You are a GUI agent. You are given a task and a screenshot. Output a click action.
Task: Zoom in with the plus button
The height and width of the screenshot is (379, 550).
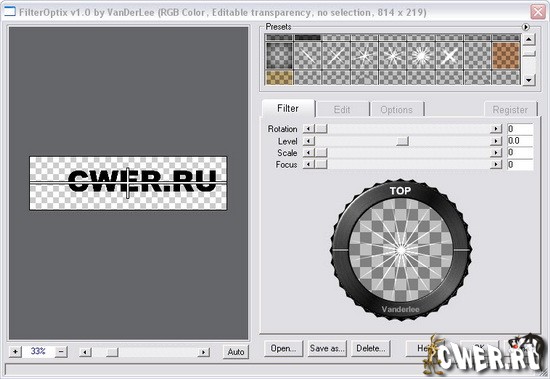15,351
